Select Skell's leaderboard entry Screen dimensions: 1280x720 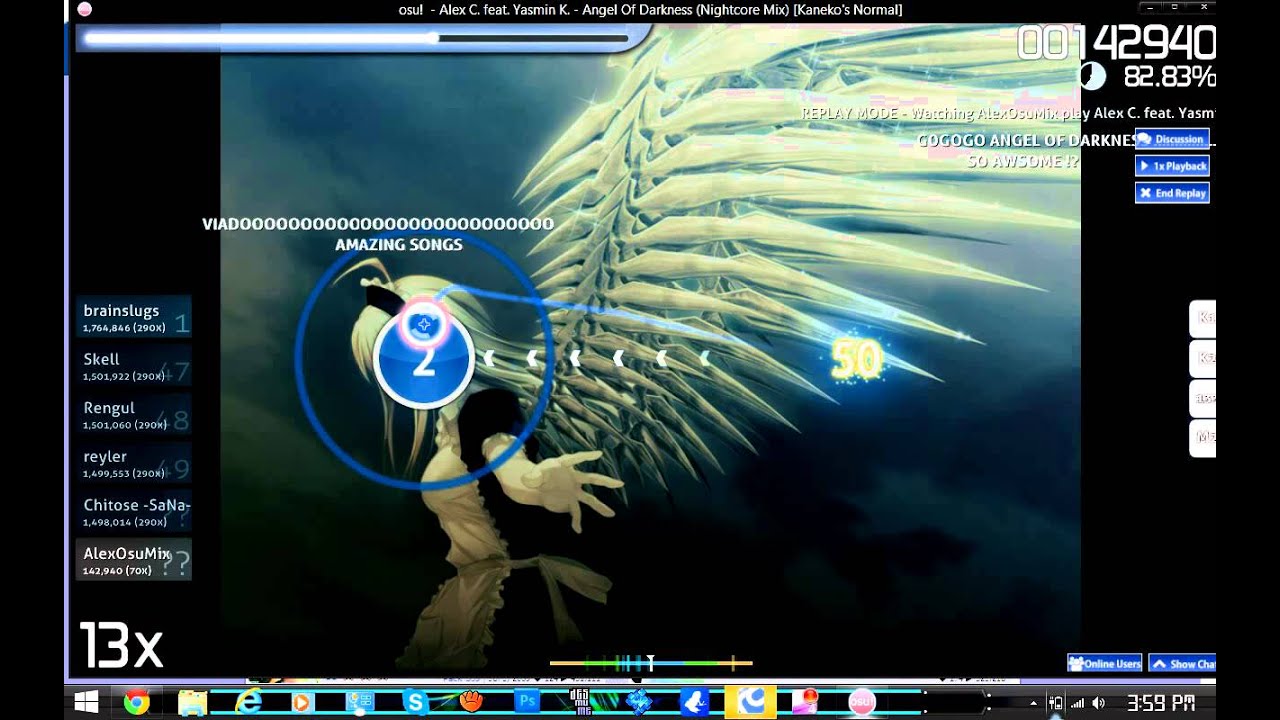[134, 366]
